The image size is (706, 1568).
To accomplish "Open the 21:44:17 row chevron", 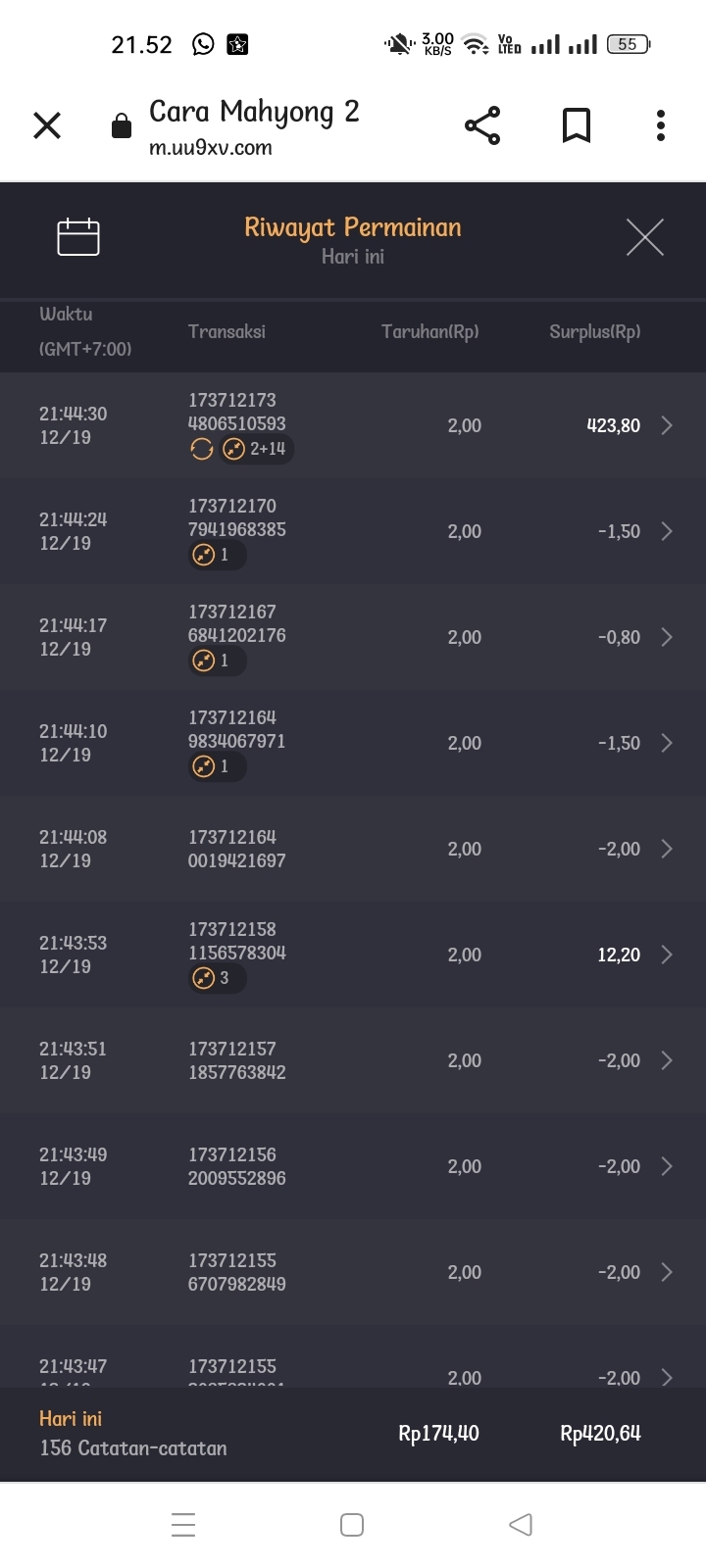I will [667, 637].
